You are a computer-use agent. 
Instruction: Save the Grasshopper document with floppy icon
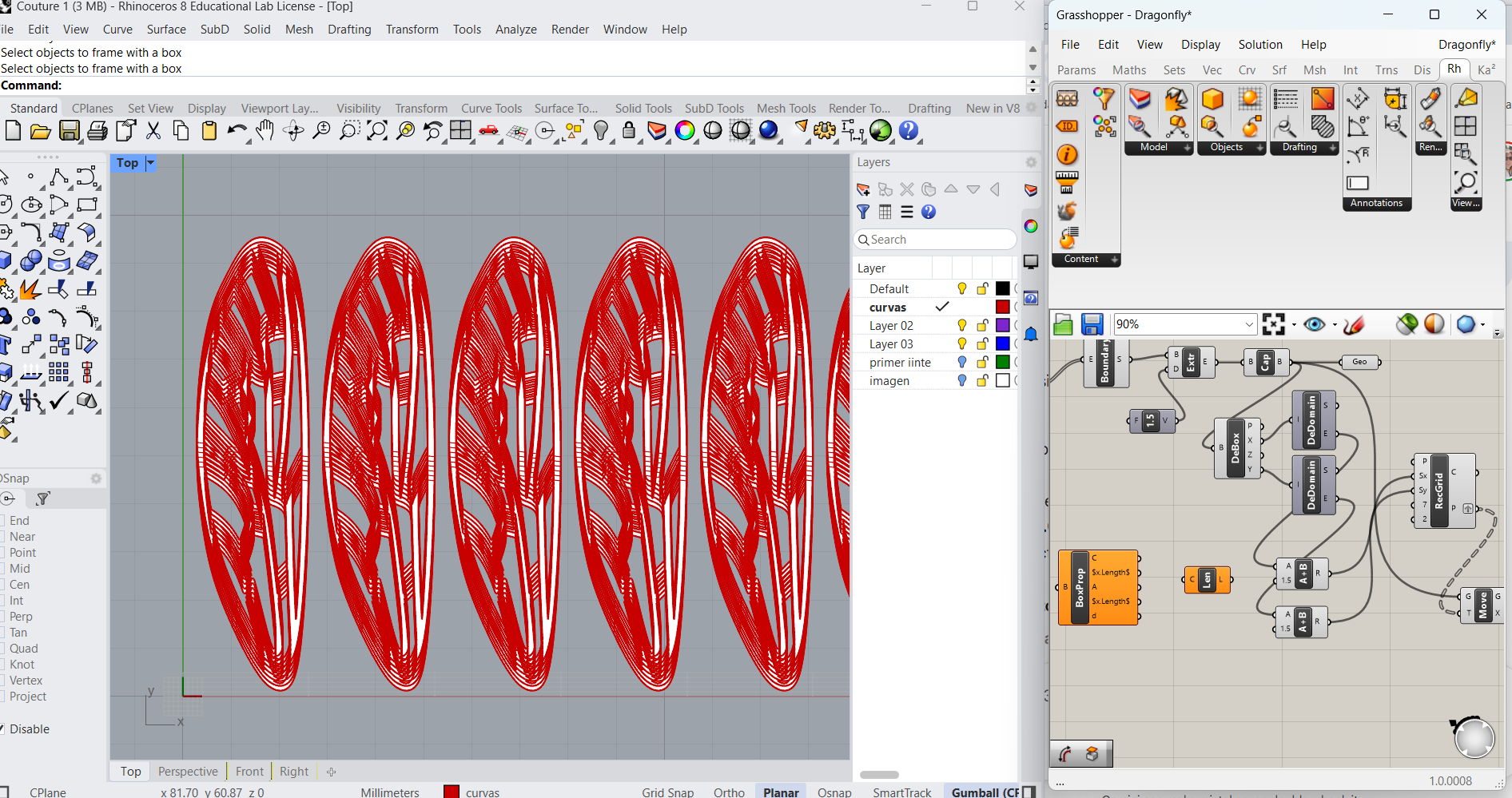point(1092,324)
